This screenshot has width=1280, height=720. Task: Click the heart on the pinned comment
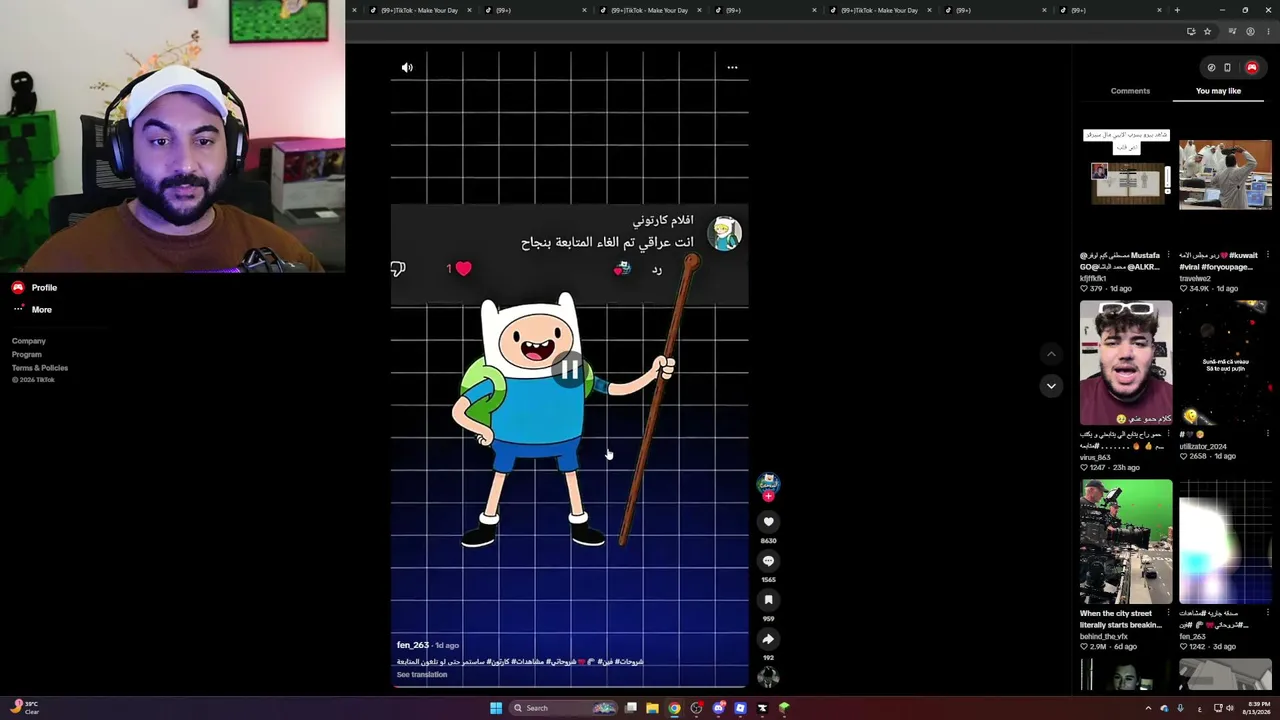[x=463, y=268]
